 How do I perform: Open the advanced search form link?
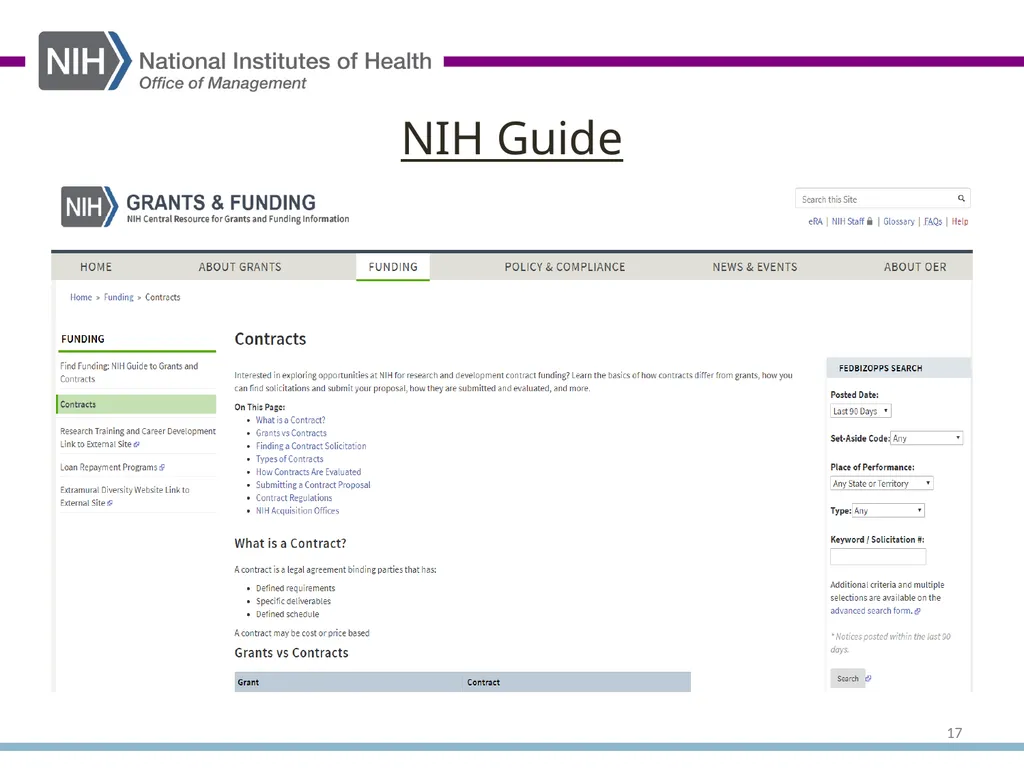point(871,611)
